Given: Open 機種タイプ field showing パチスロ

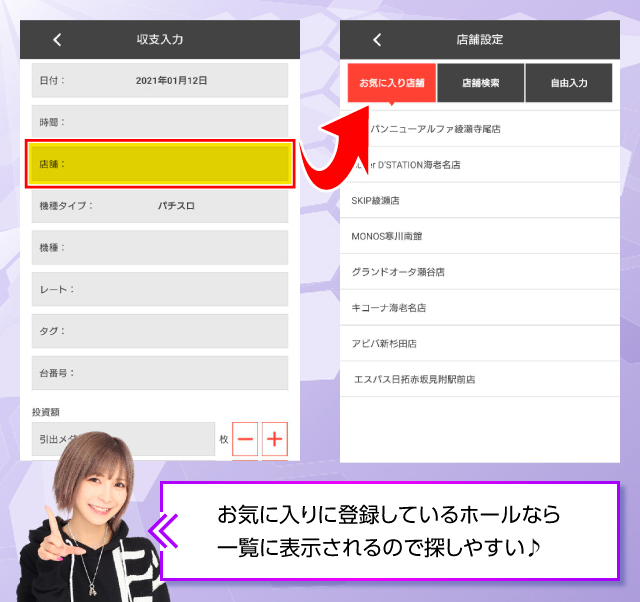Looking at the screenshot, I should click(160, 206).
